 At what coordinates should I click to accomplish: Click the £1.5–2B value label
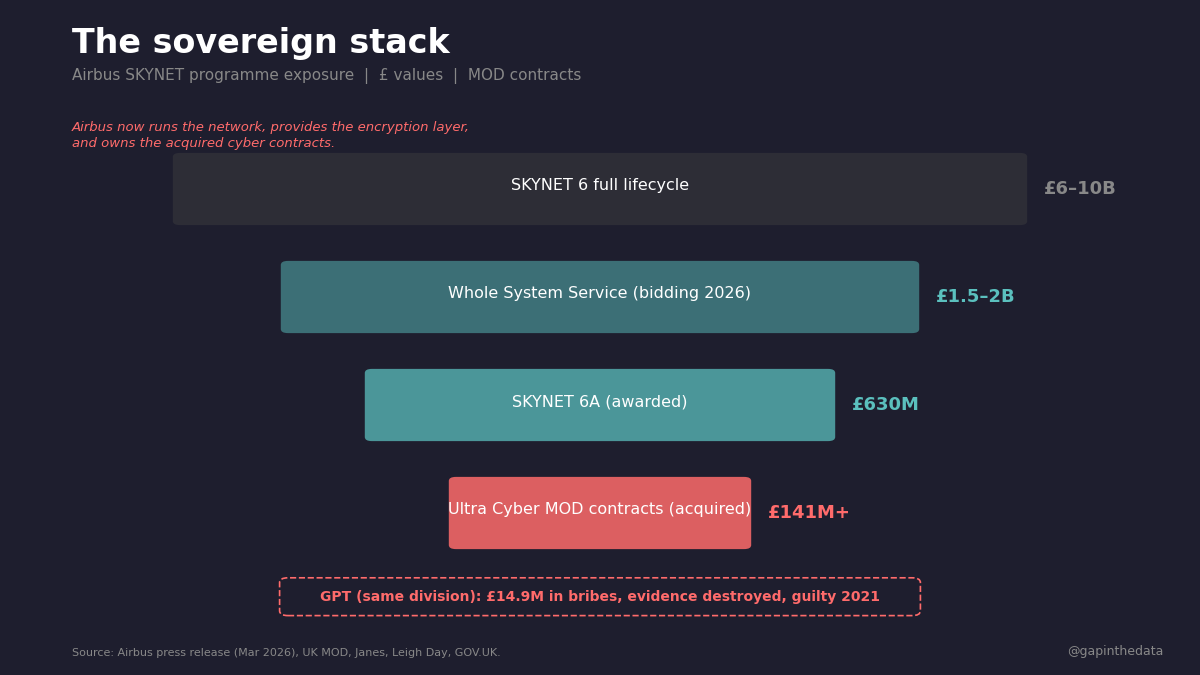click(974, 297)
